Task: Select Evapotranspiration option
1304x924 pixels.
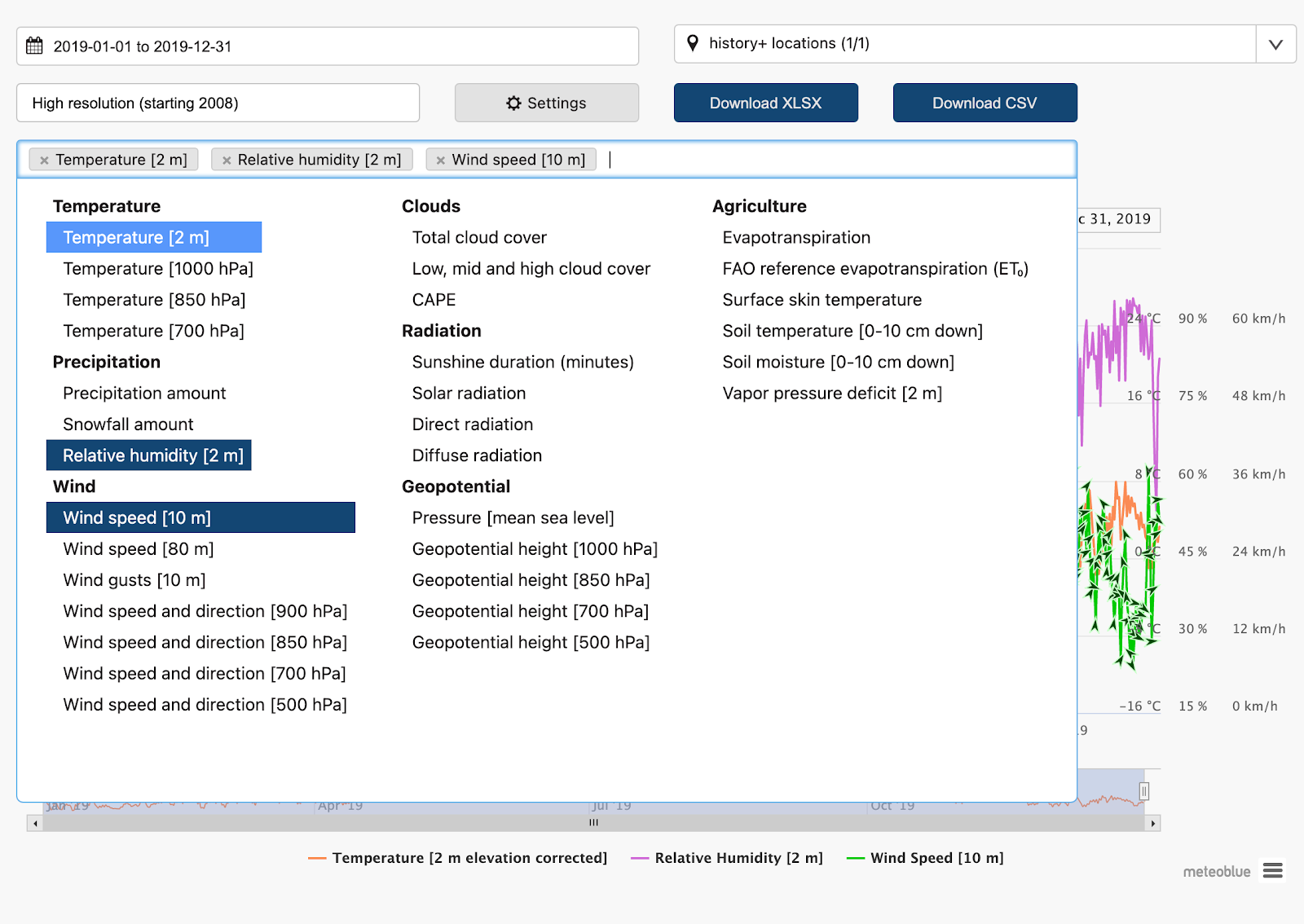Action: pos(796,237)
